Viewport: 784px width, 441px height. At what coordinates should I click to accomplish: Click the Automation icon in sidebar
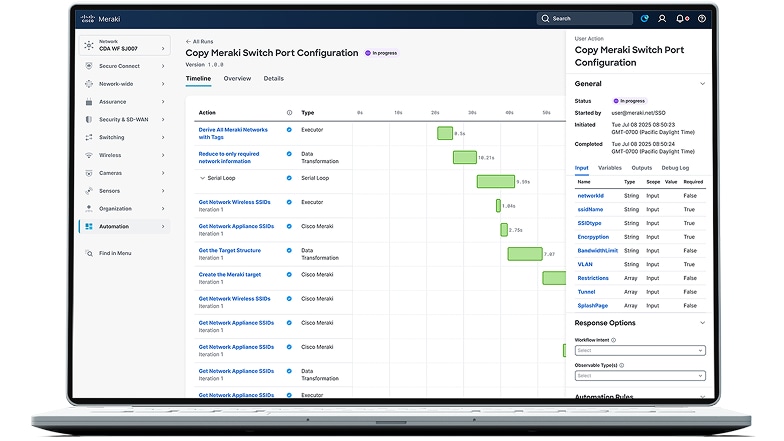pyautogui.click(x=89, y=226)
